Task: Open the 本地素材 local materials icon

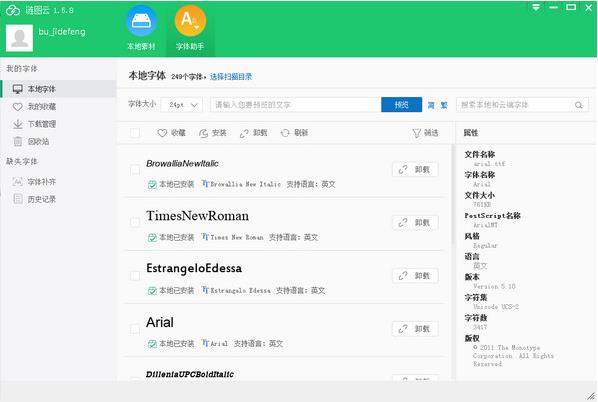Action: click(141, 21)
